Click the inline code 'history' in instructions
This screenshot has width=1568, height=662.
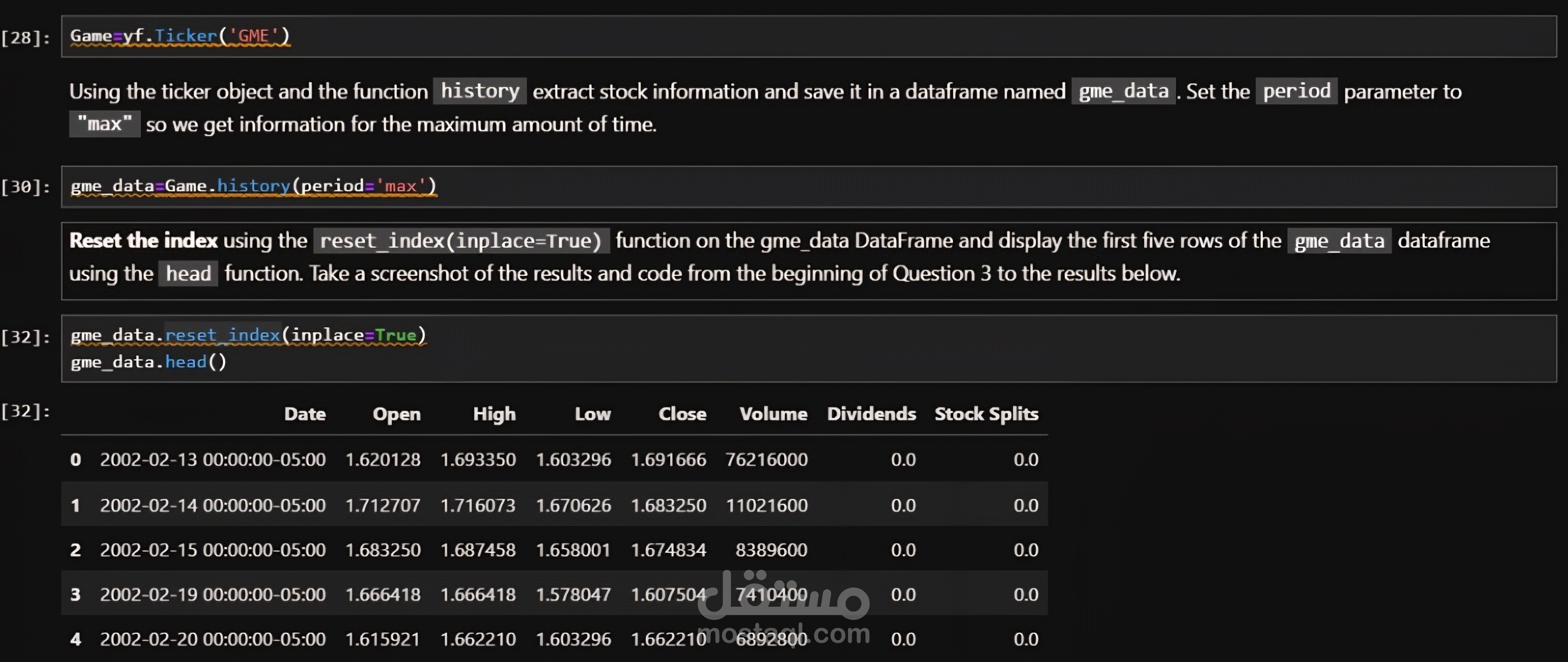[480, 91]
